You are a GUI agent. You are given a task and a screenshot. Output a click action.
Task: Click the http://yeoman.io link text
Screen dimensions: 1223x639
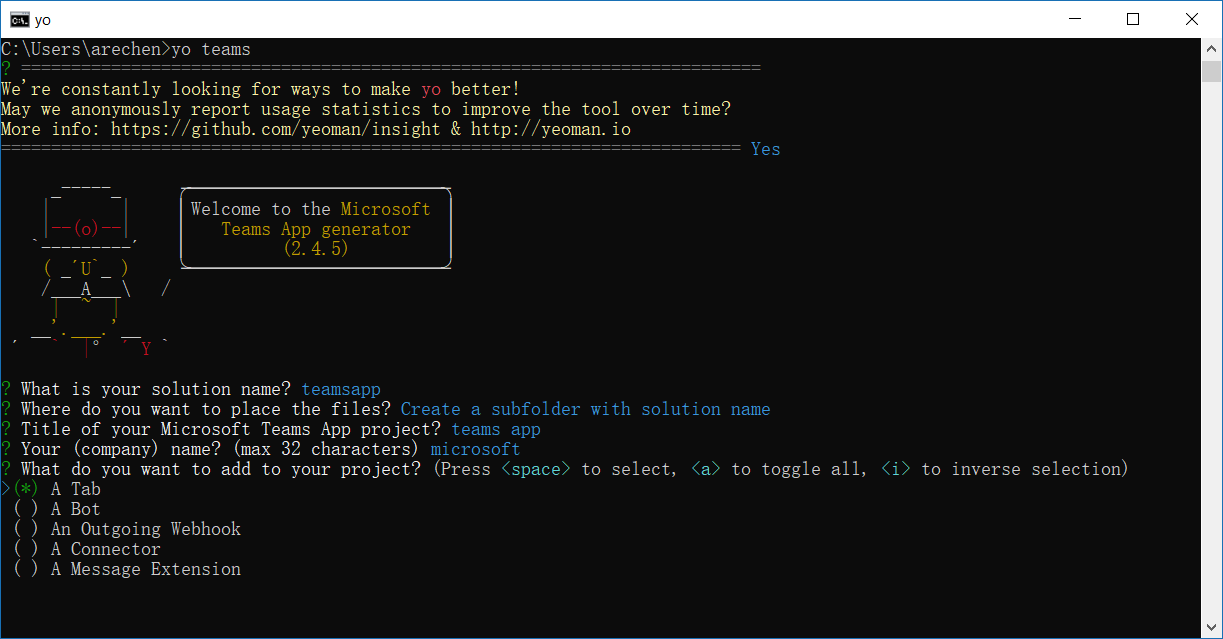pos(551,129)
